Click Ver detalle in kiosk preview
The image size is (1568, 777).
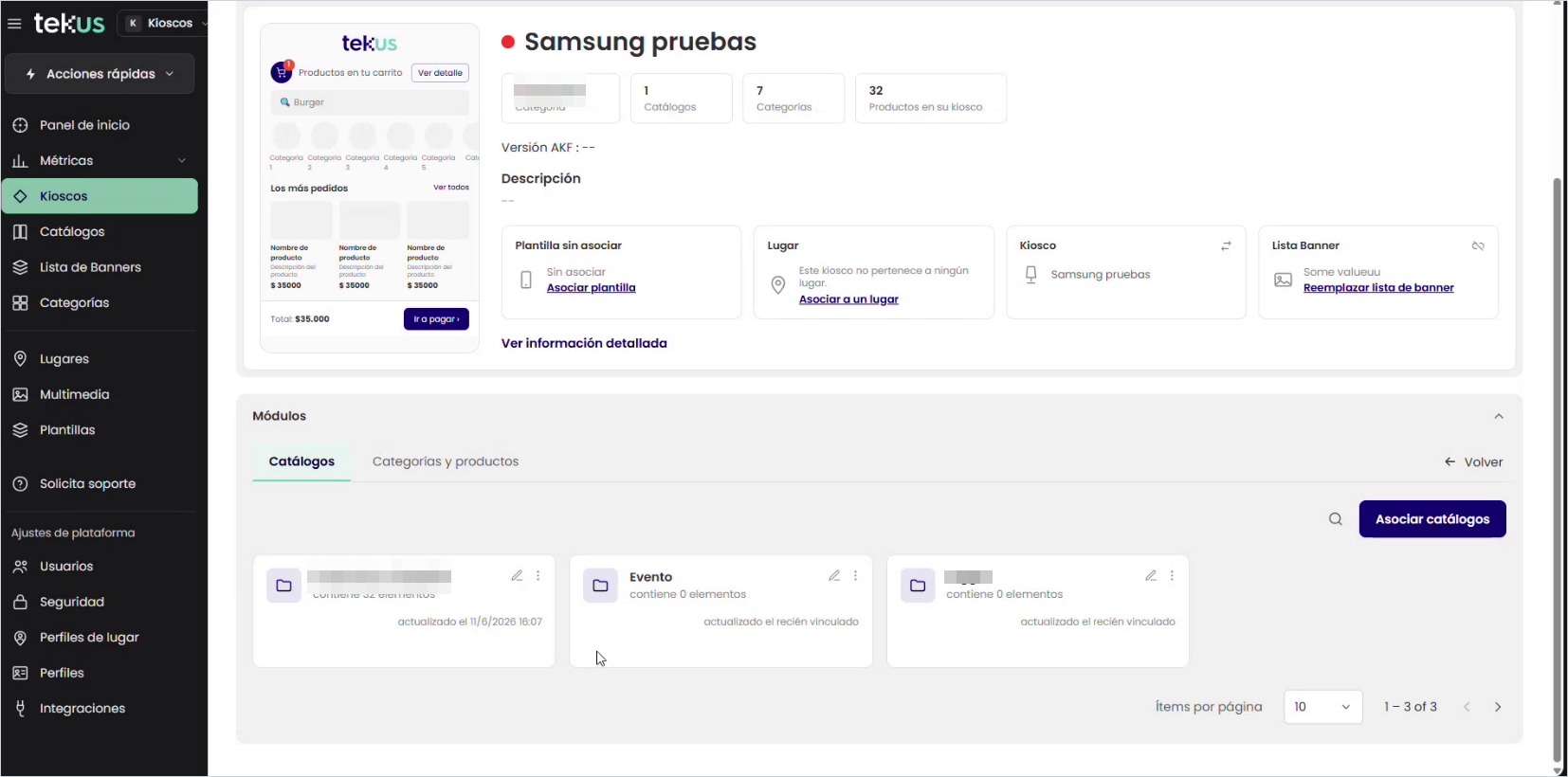[x=440, y=73]
